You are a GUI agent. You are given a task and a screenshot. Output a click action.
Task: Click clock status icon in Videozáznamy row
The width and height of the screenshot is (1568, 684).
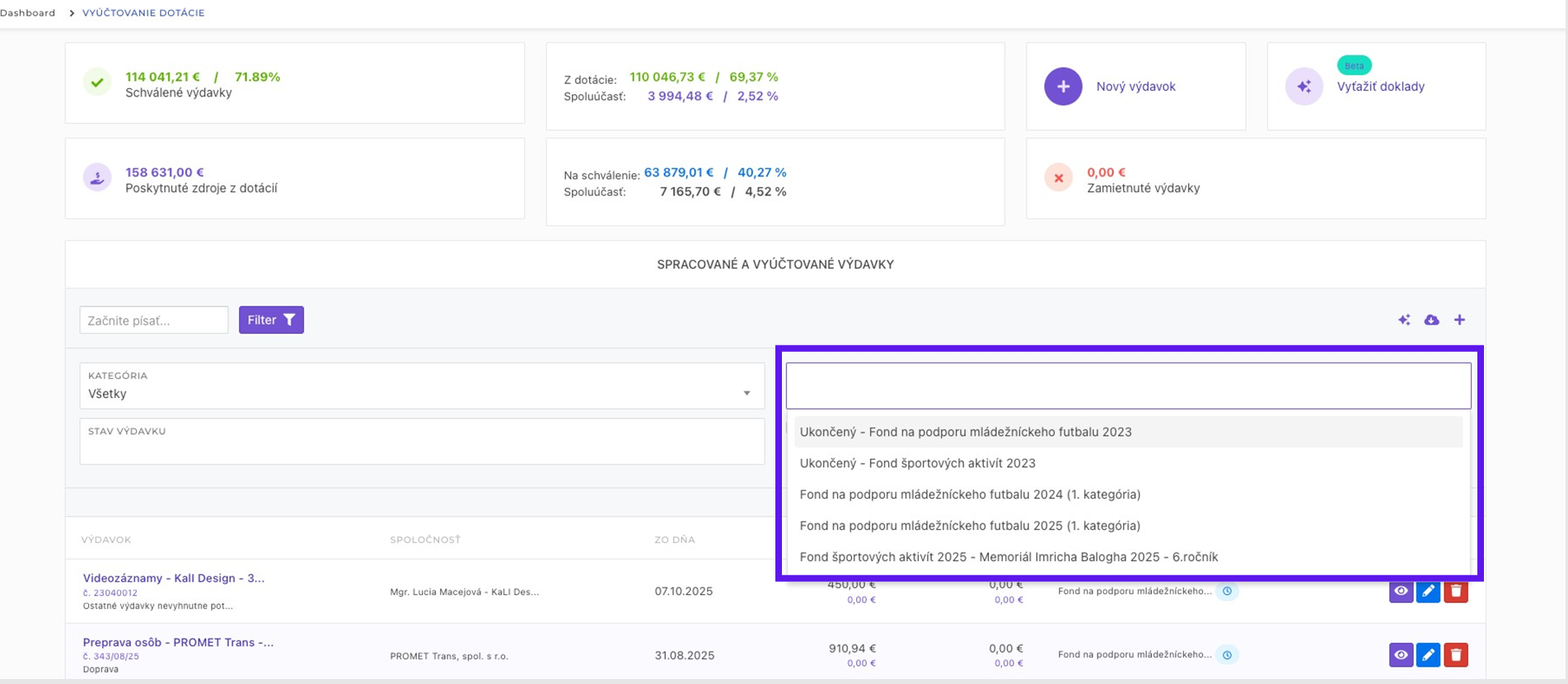(x=1227, y=591)
